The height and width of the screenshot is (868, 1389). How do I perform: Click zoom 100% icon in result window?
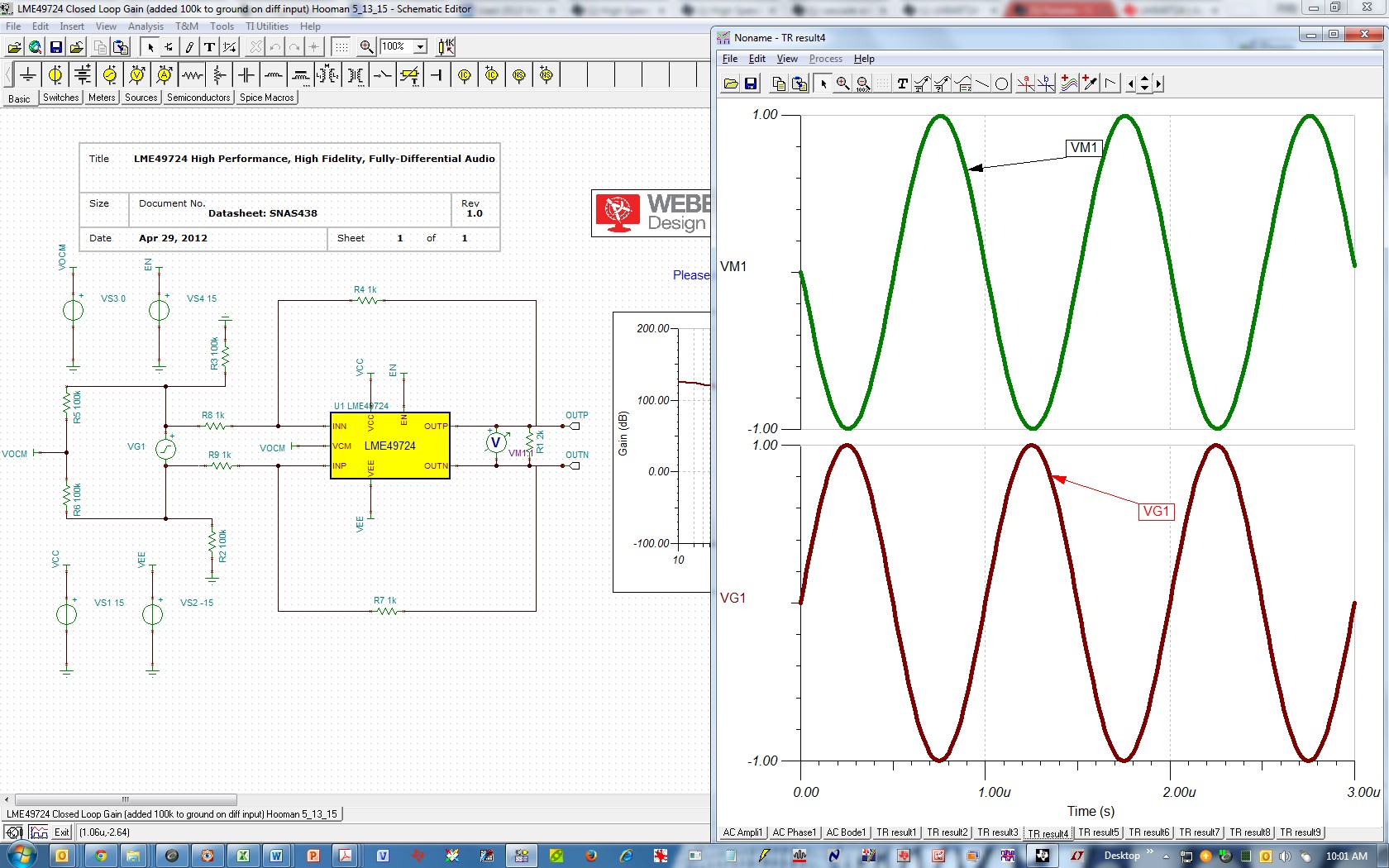point(862,83)
